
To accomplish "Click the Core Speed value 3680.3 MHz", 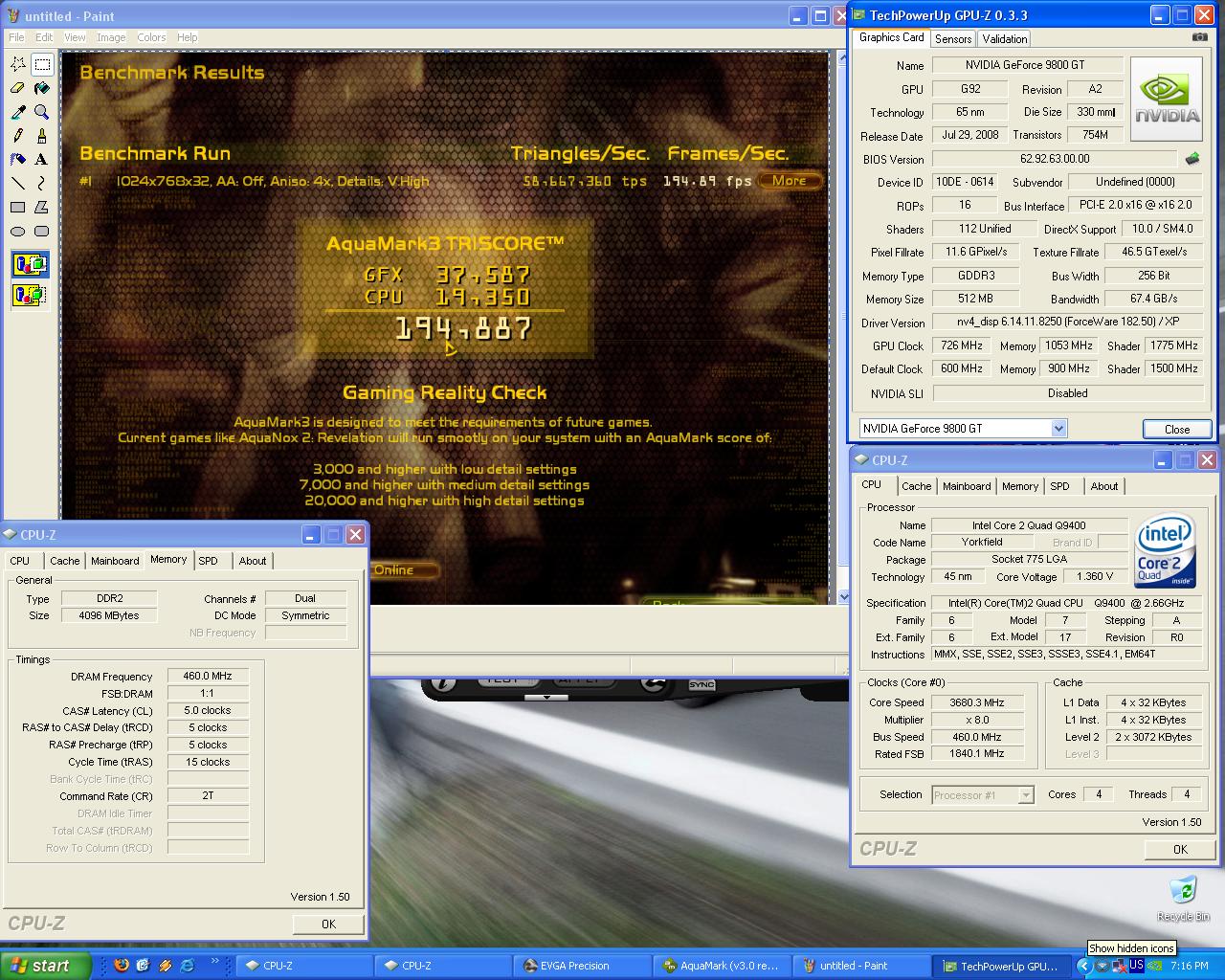I will [x=976, y=702].
